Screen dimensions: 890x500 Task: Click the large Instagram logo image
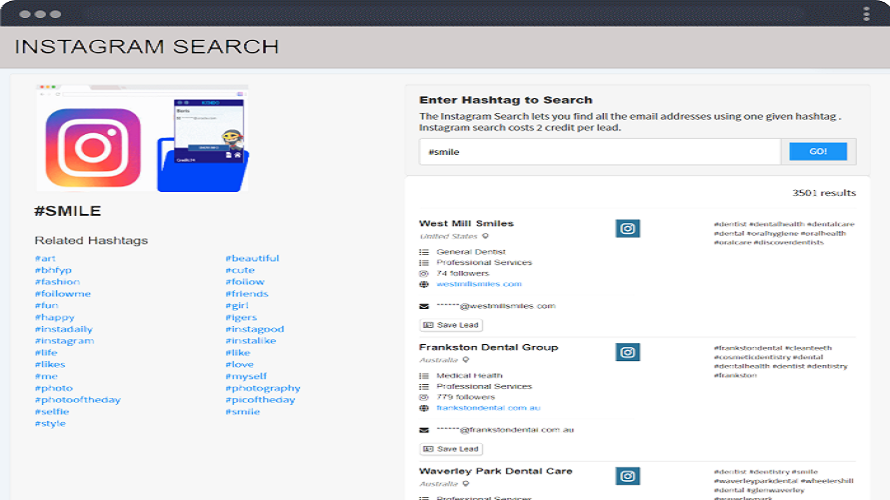pos(93,148)
